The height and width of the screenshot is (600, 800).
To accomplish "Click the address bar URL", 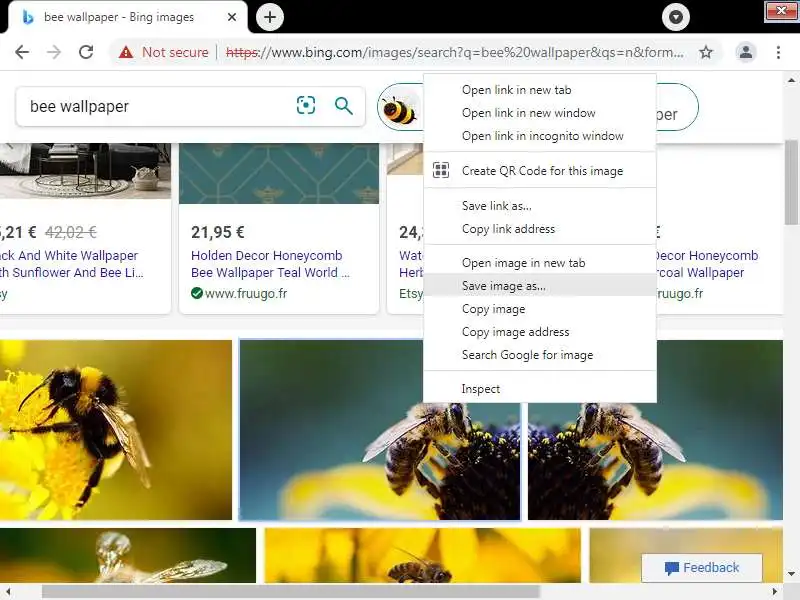I will tap(454, 52).
